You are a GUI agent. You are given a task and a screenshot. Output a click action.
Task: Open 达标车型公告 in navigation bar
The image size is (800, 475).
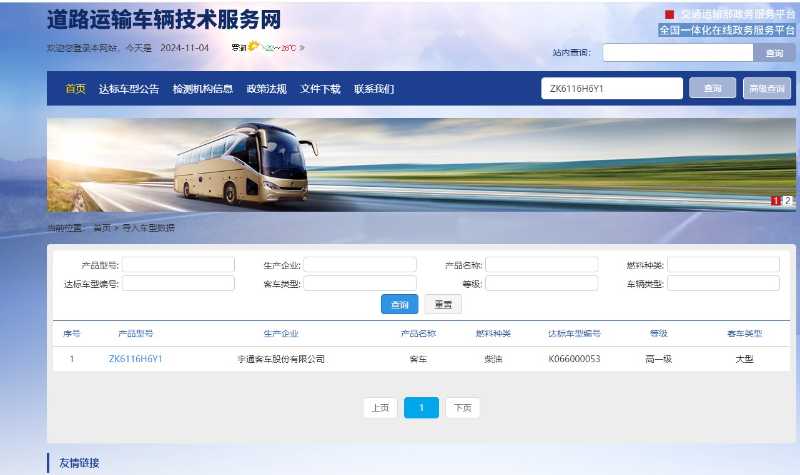pyautogui.click(x=129, y=89)
